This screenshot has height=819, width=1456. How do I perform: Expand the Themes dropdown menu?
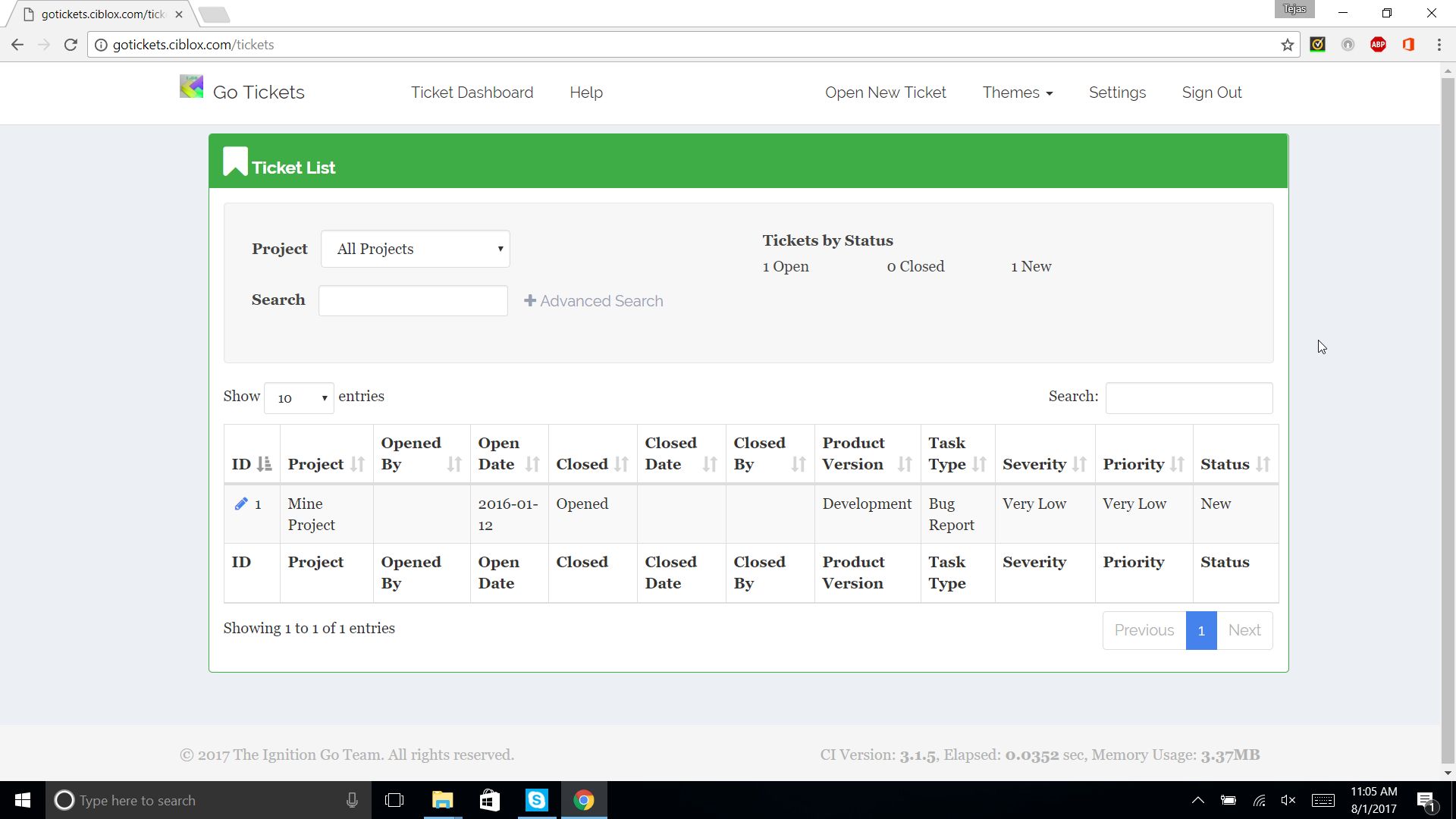coord(1017,93)
